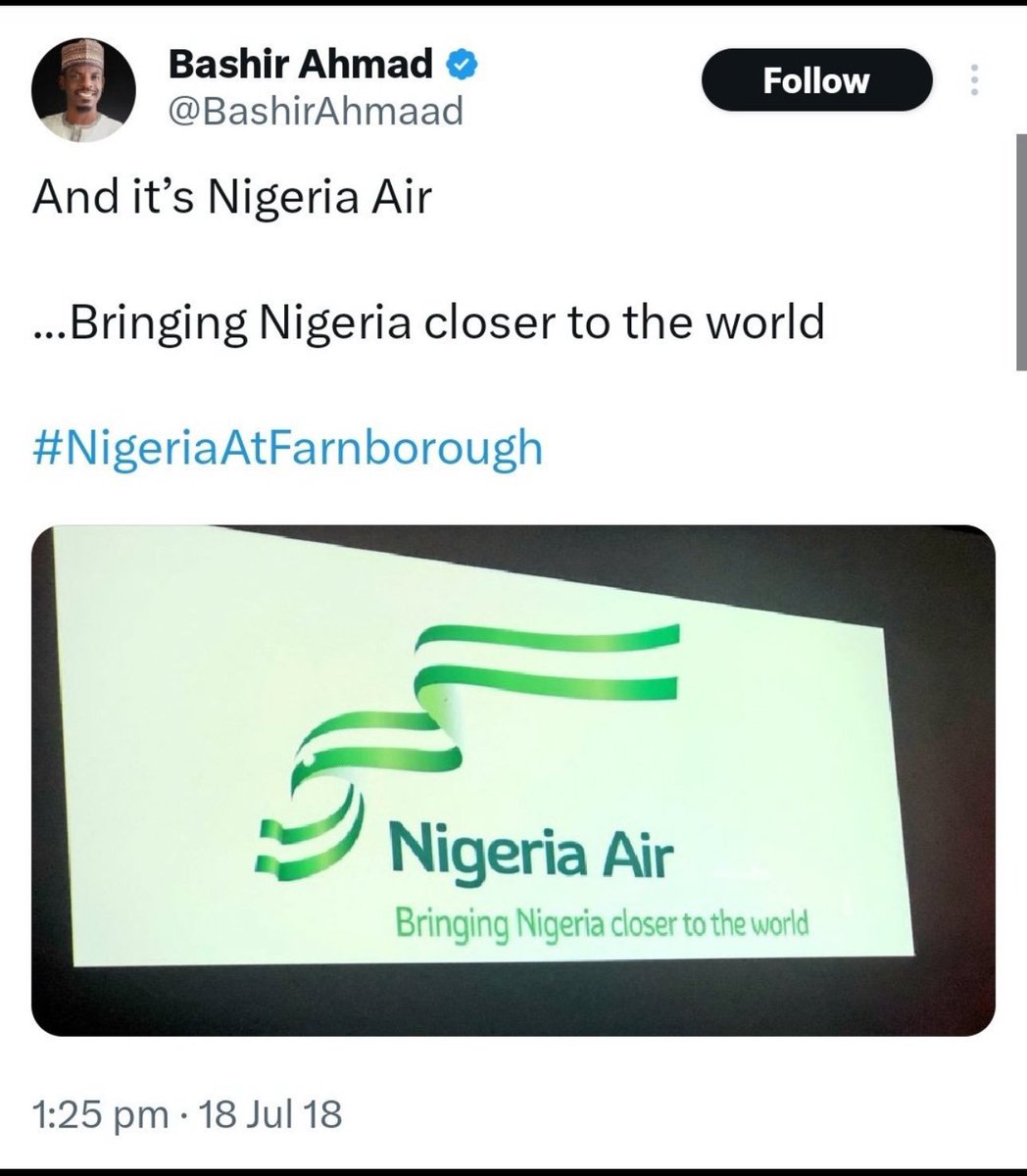This screenshot has width=1027, height=1176.
Task: Click the green tagline in the photo
Action: point(601,922)
